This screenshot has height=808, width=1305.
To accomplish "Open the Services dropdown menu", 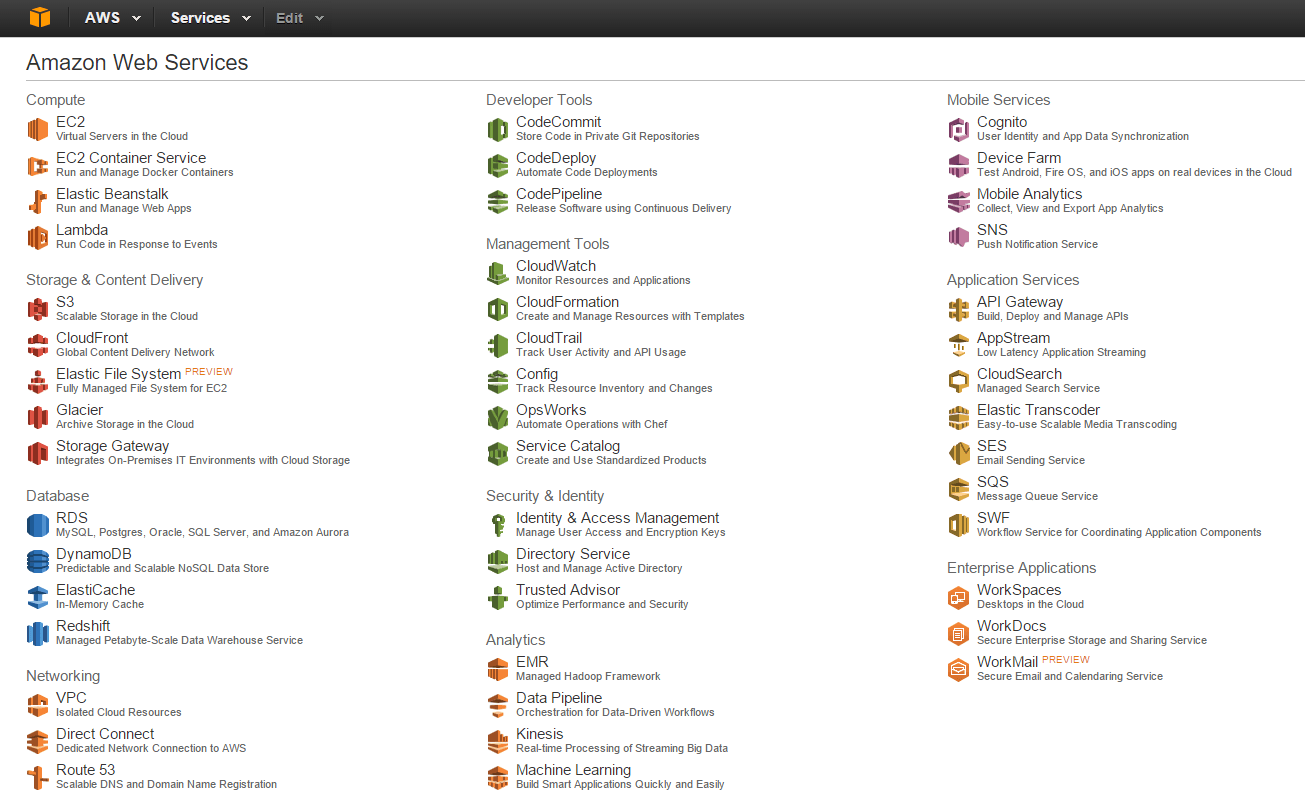I will [209, 18].
